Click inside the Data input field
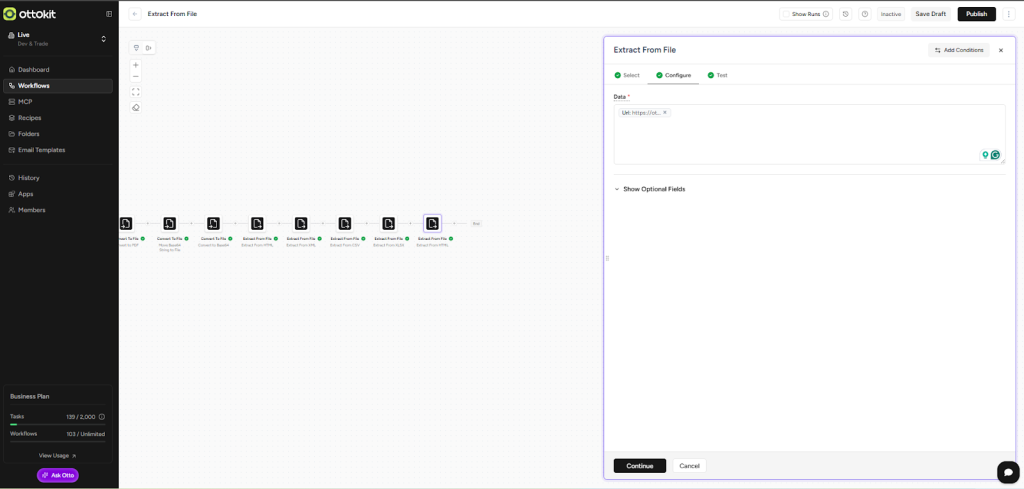The height and width of the screenshot is (489, 1024). (x=800, y=140)
